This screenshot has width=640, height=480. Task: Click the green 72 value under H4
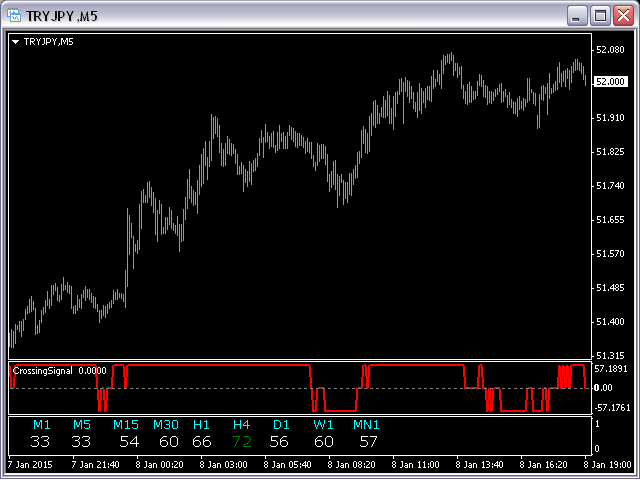(242, 442)
